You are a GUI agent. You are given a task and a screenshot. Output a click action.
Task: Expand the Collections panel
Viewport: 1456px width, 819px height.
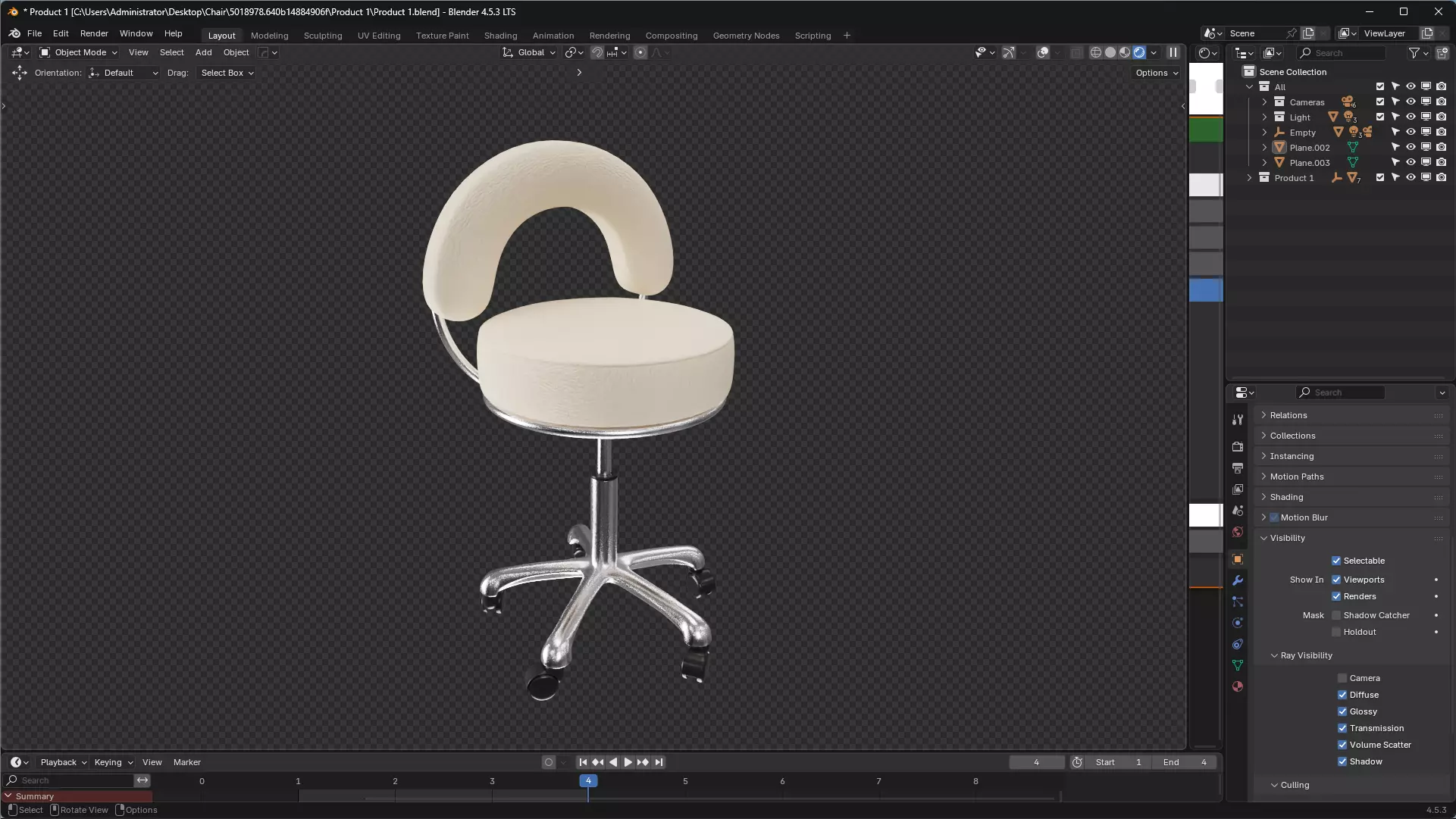pos(1352,436)
